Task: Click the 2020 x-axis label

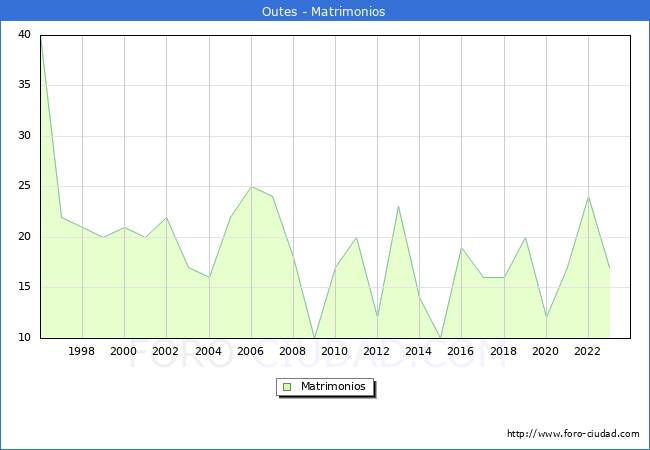Action: point(546,352)
